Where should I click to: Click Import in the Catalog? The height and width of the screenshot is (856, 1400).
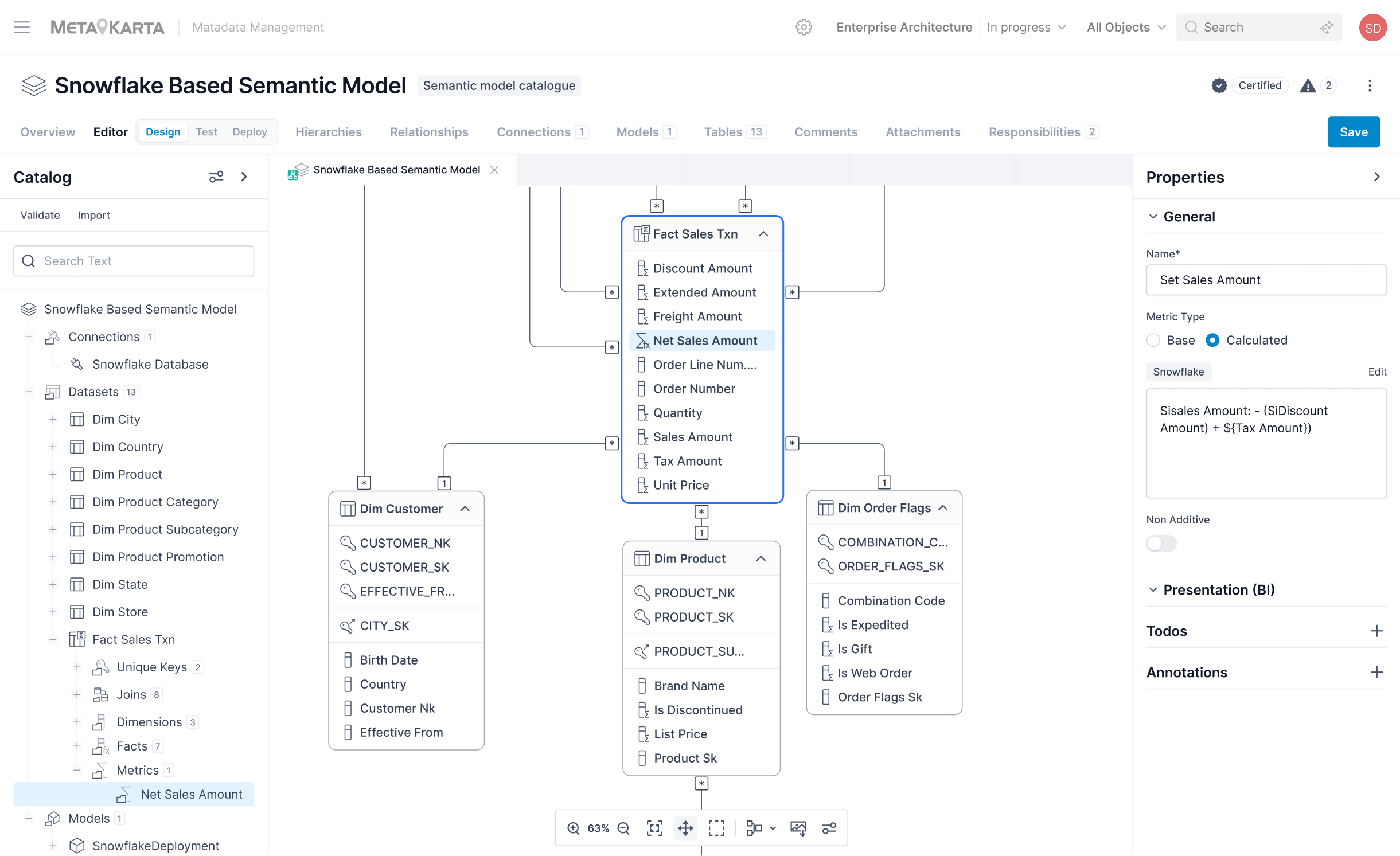point(94,215)
